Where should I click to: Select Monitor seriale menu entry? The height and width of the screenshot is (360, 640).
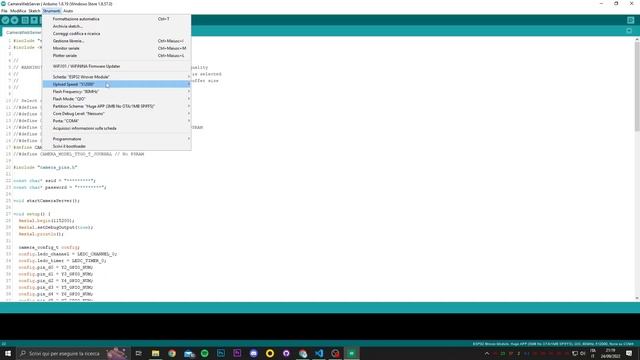[117, 48]
